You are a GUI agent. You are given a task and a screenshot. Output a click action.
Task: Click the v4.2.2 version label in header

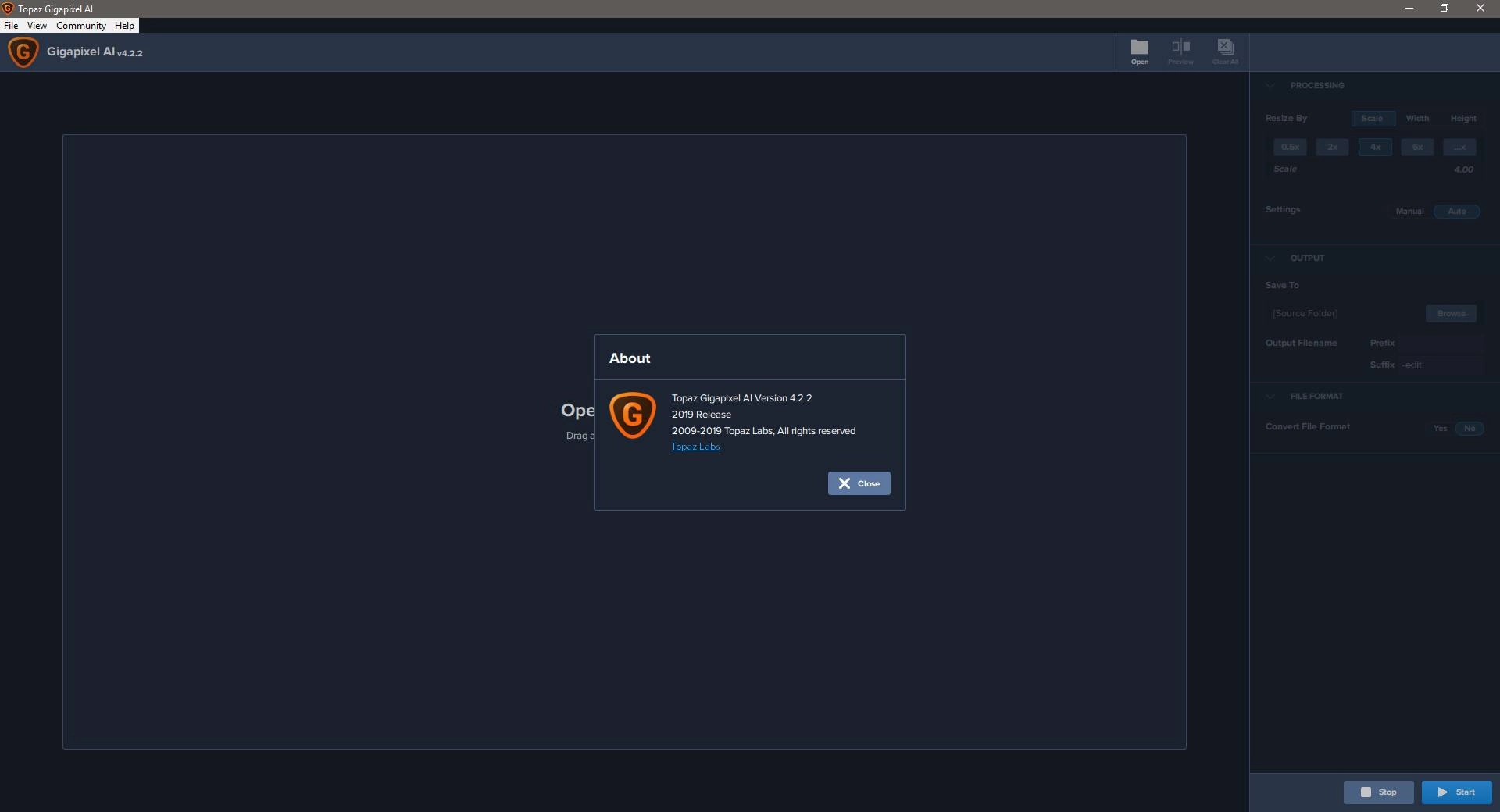point(130,53)
